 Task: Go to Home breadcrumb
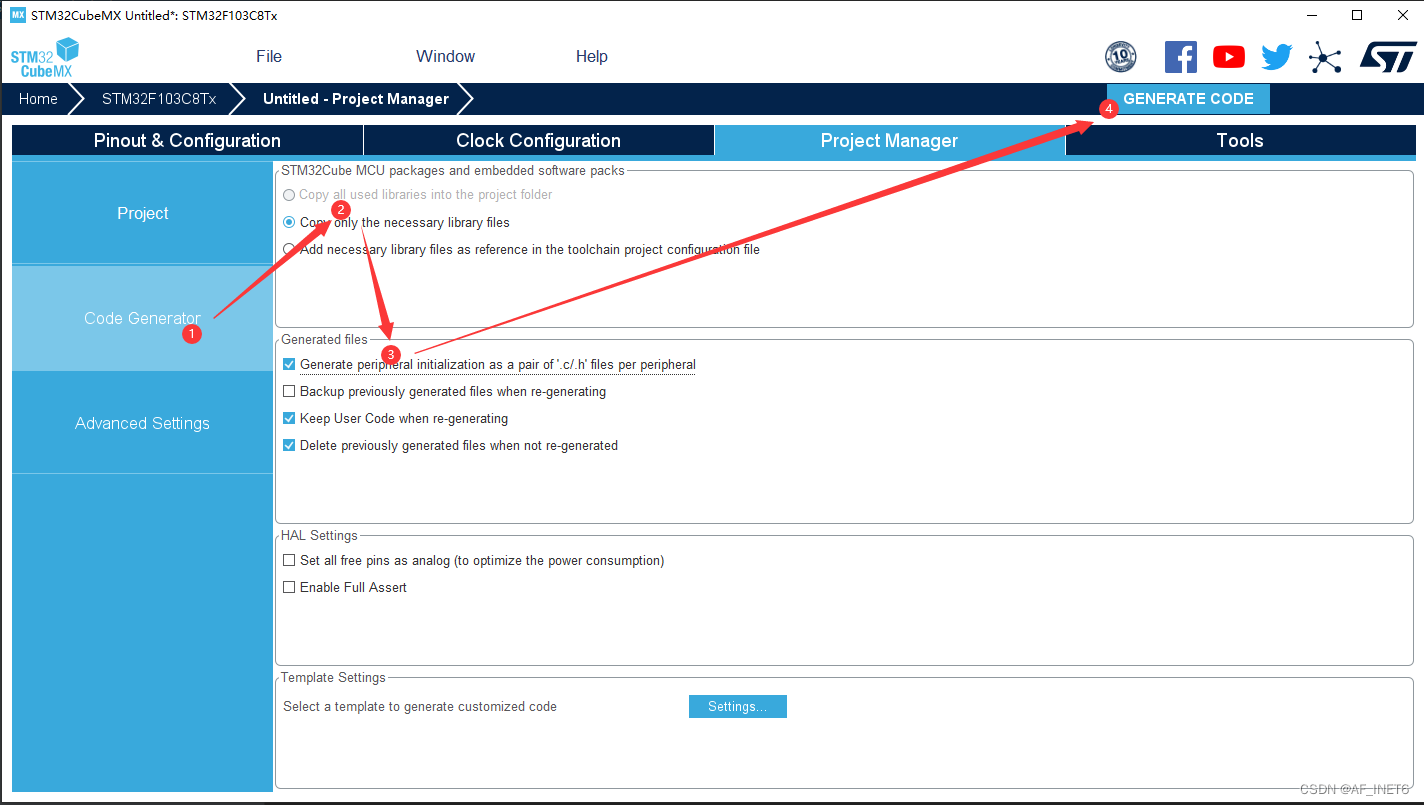(x=38, y=99)
